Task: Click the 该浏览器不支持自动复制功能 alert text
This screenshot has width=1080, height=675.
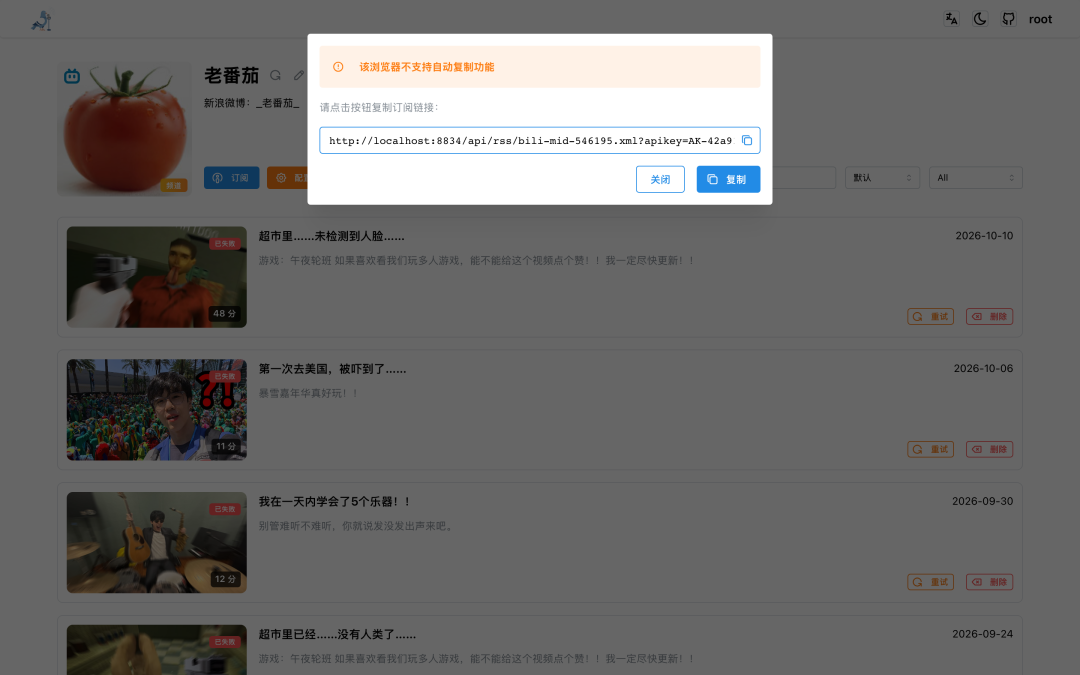Action: [x=426, y=67]
